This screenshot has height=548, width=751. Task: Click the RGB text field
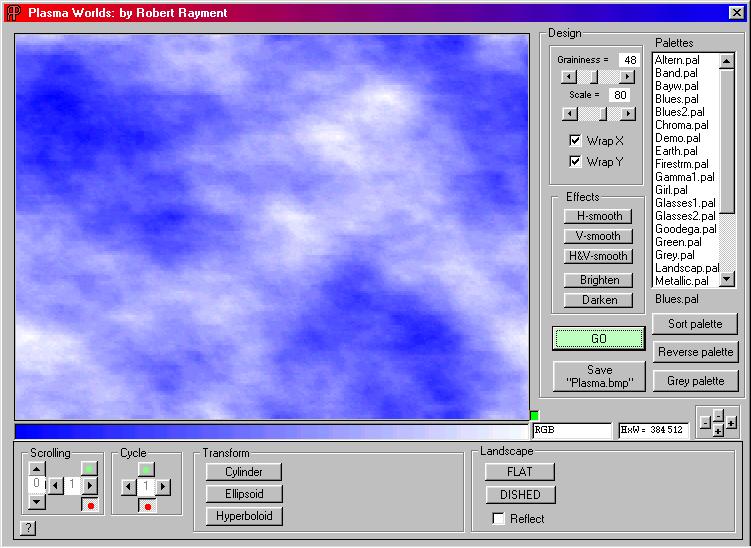tap(571, 431)
